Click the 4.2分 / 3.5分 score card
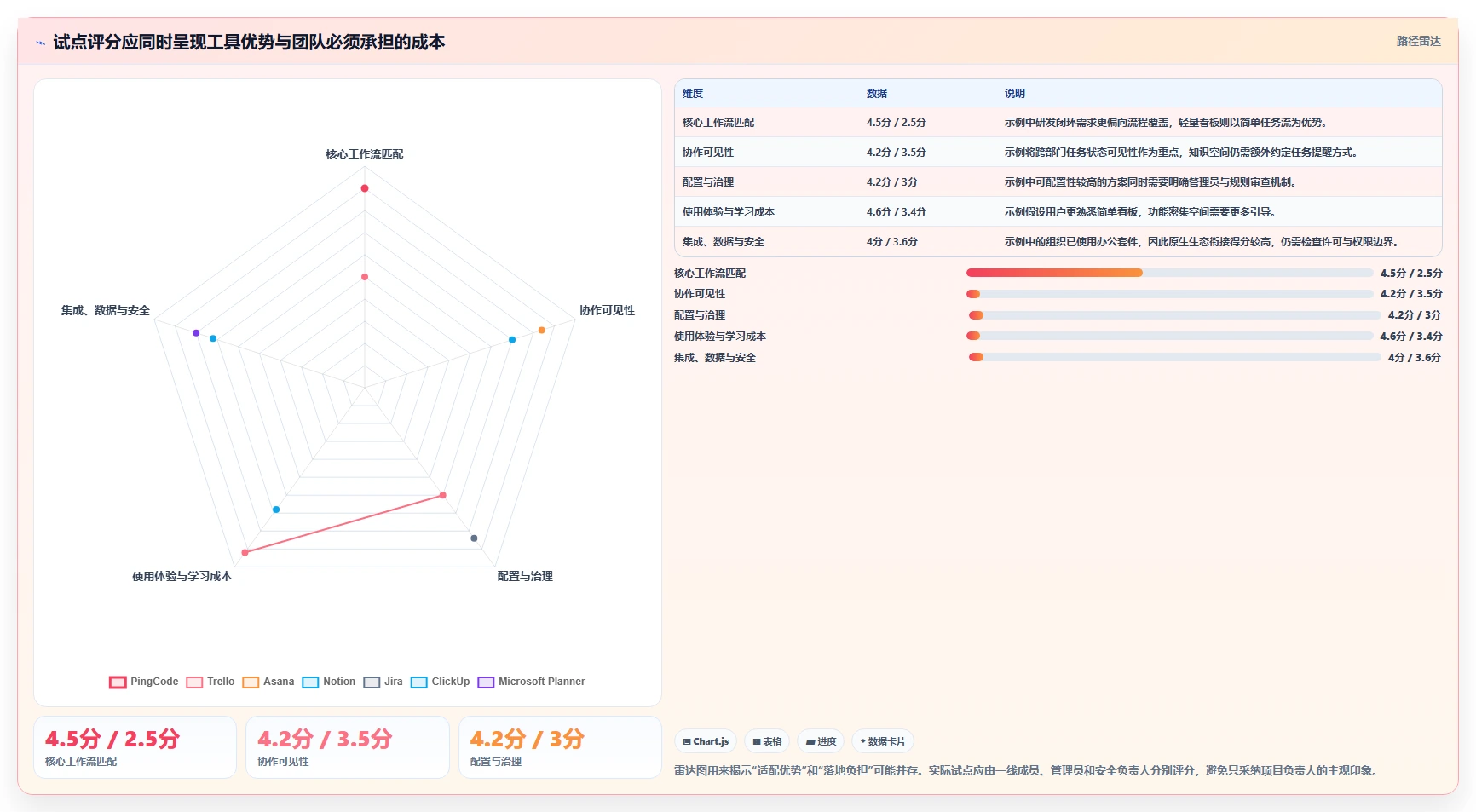The image size is (1476, 812). 348,747
